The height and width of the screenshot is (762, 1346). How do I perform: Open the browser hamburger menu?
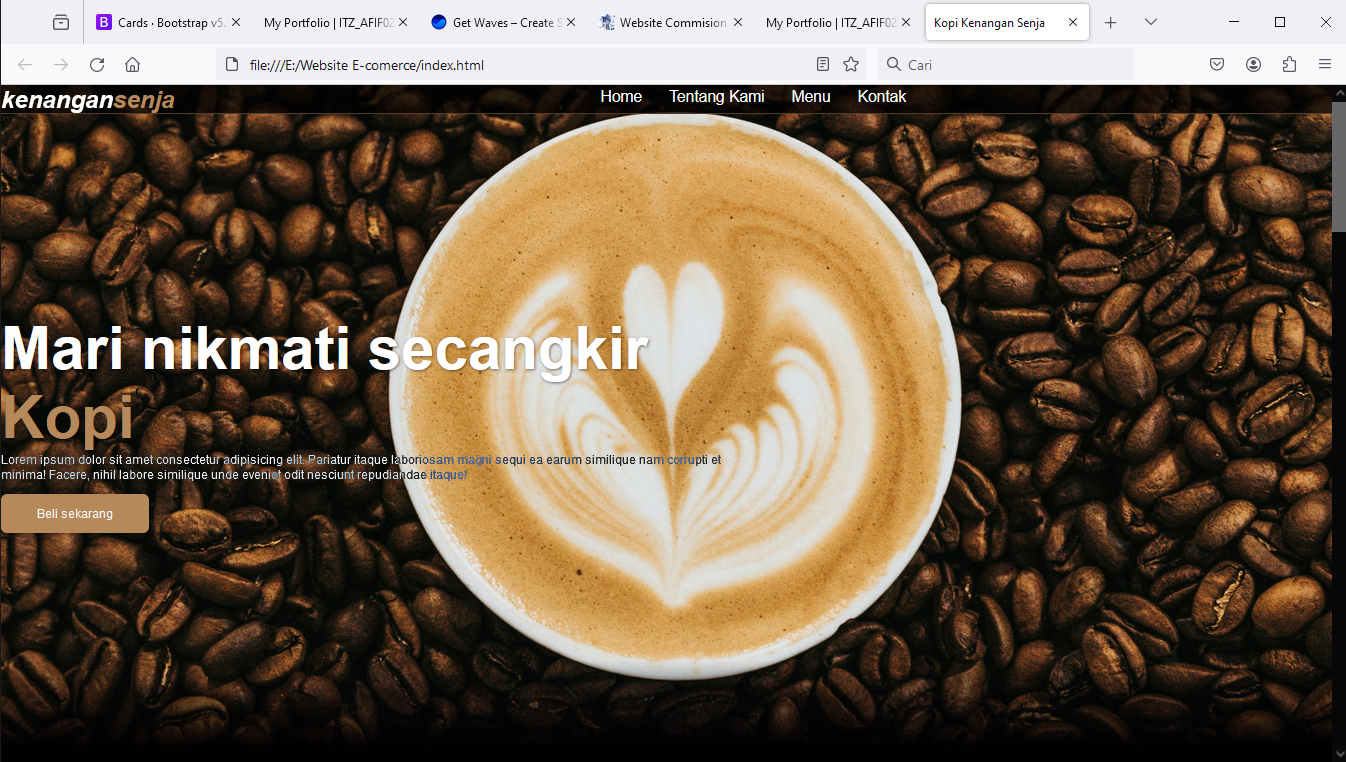(x=1325, y=64)
